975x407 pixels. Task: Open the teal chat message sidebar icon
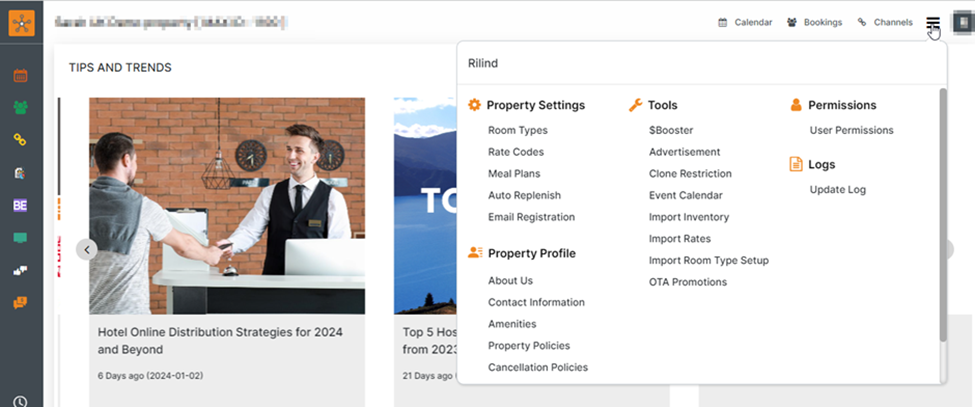click(20, 238)
